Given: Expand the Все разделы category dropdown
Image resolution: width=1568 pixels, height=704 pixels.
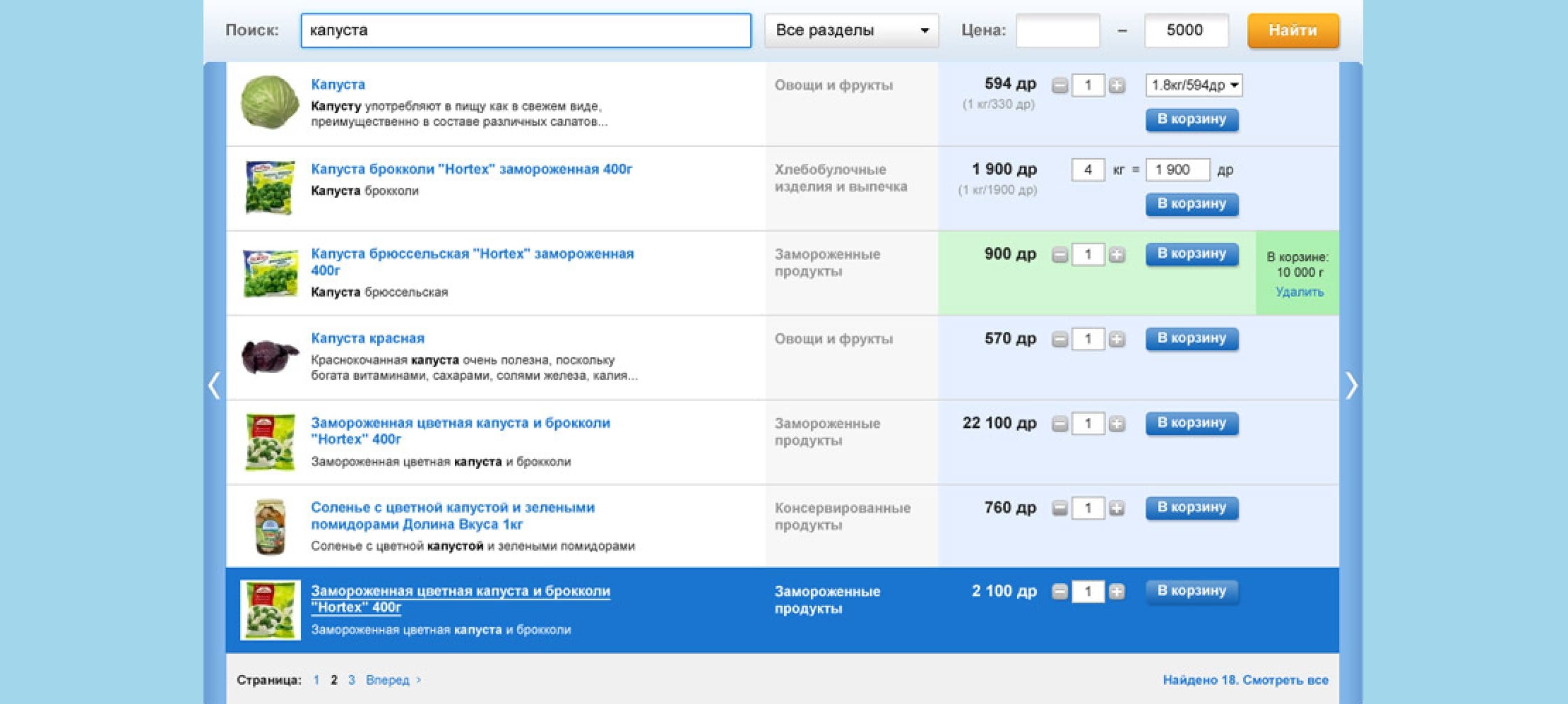Looking at the screenshot, I should click(851, 30).
